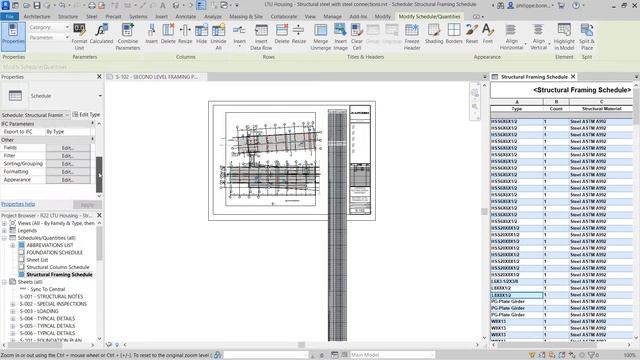Click Resize in the Rows panel

(298, 33)
